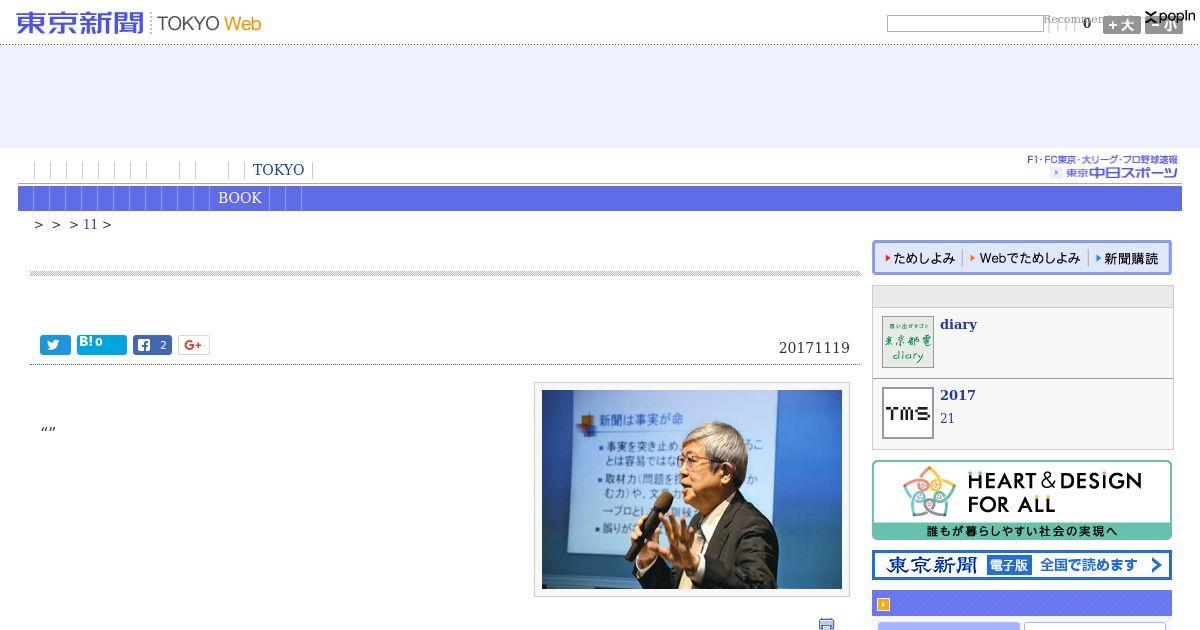
Task: Open 東京新聞 電子版 全国で読めます banner
Action: click(1022, 565)
